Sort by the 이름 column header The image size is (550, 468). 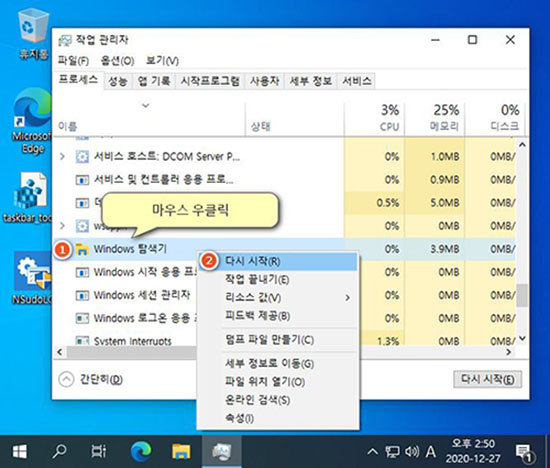click(x=149, y=119)
